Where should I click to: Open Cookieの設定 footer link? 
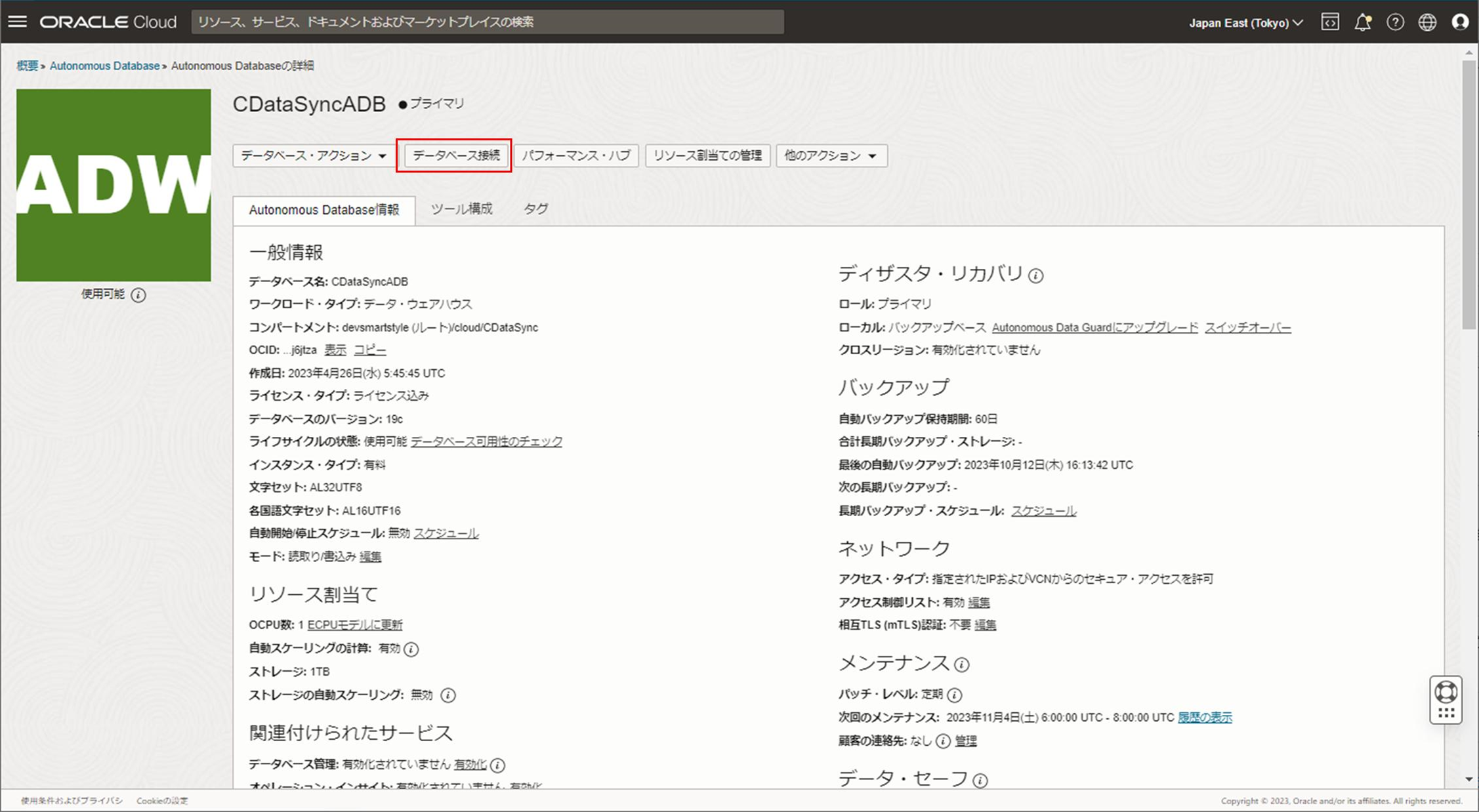point(162,801)
